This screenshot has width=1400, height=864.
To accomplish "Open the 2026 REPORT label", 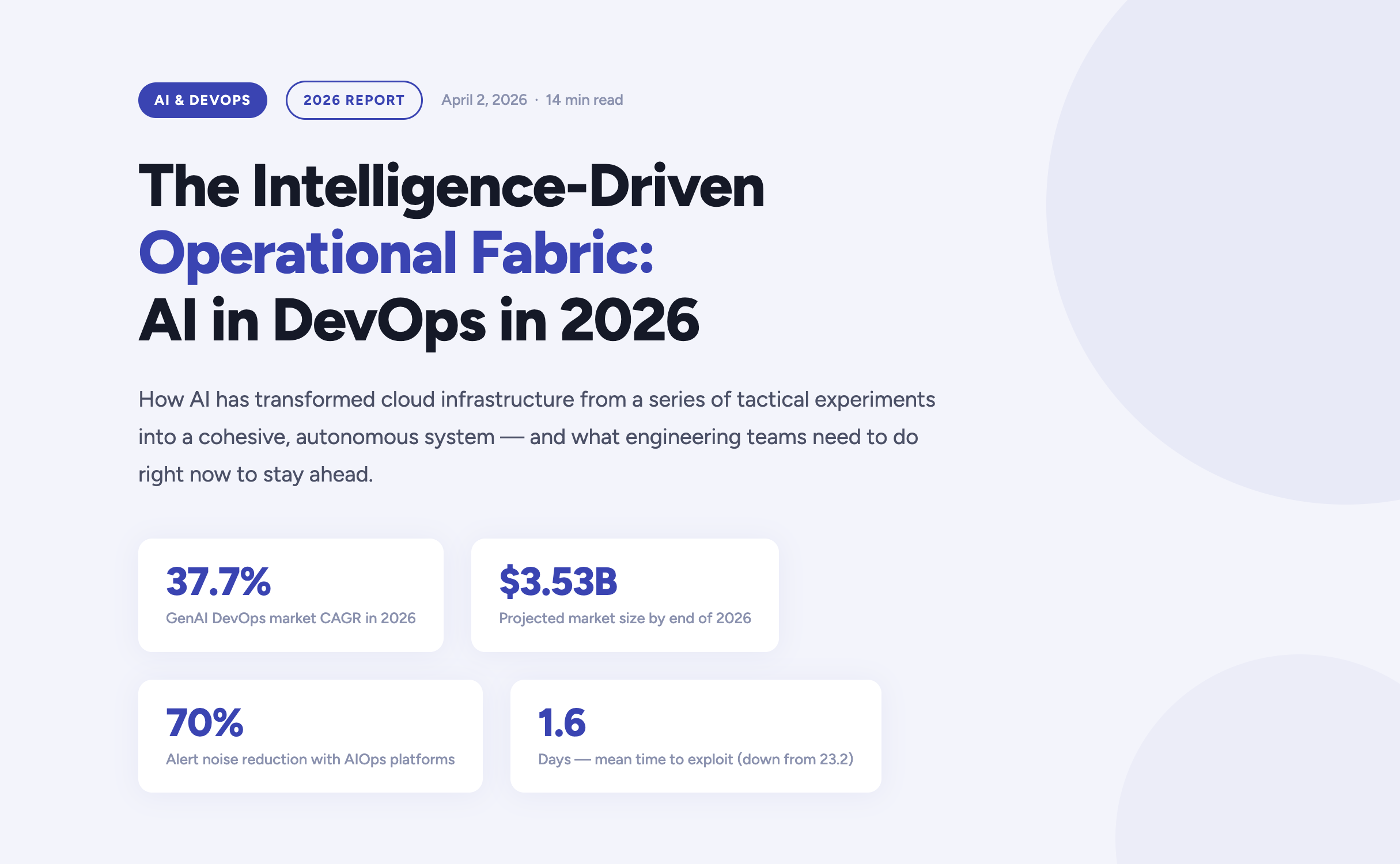I will 354,99.
